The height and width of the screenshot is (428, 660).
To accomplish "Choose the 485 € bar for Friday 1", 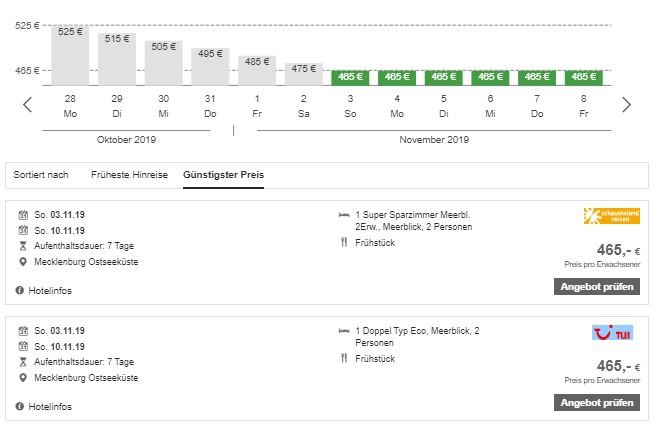I will (x=257, y=70).
